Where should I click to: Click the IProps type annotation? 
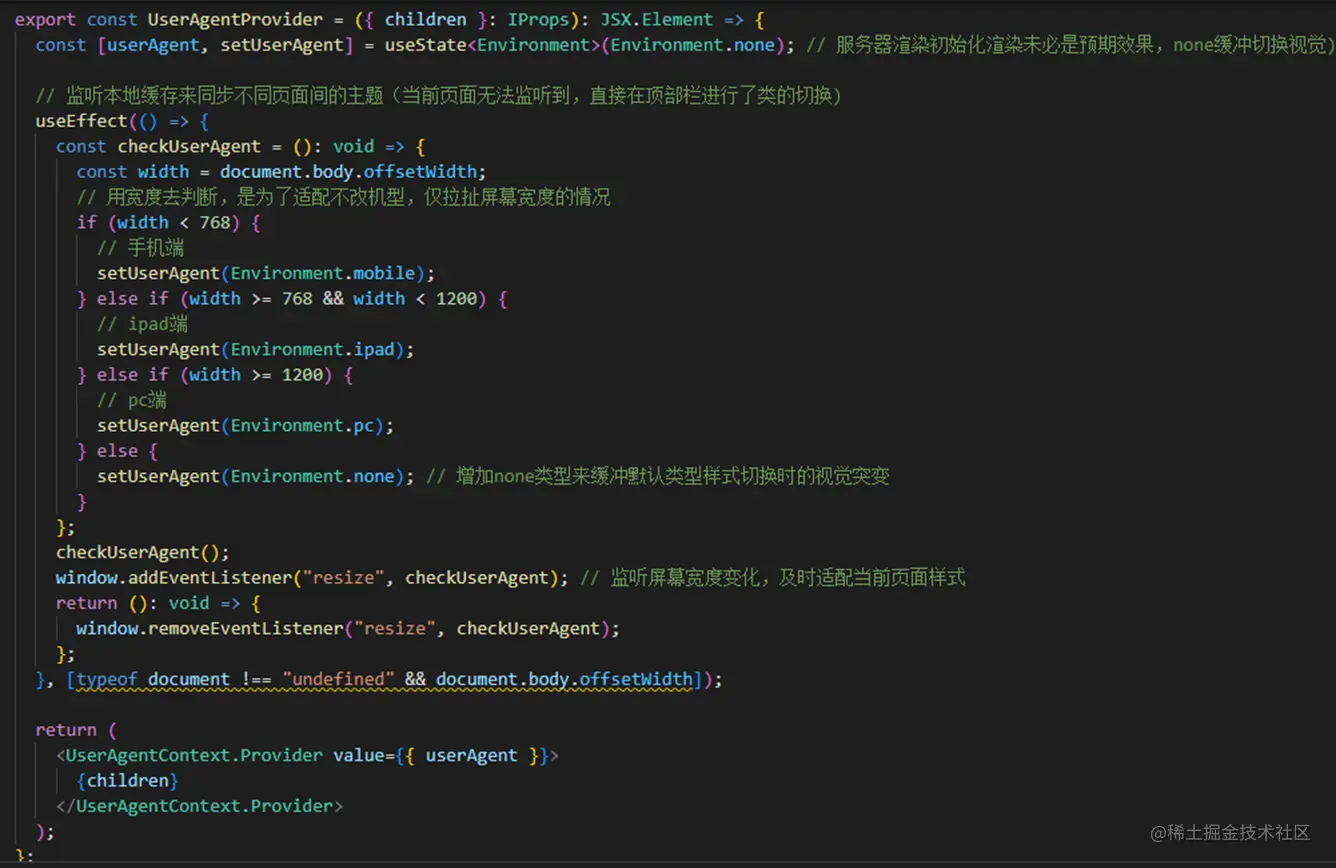(540, 19)
